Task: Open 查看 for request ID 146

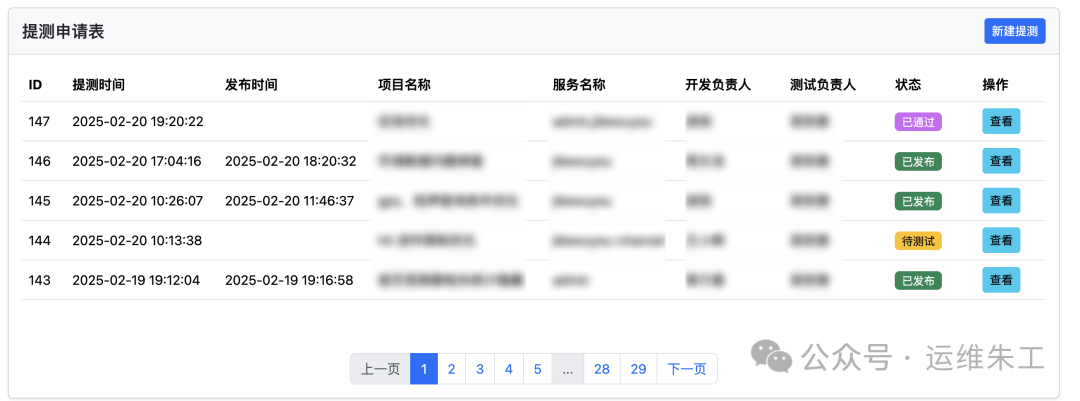Action: [1000, 161]
